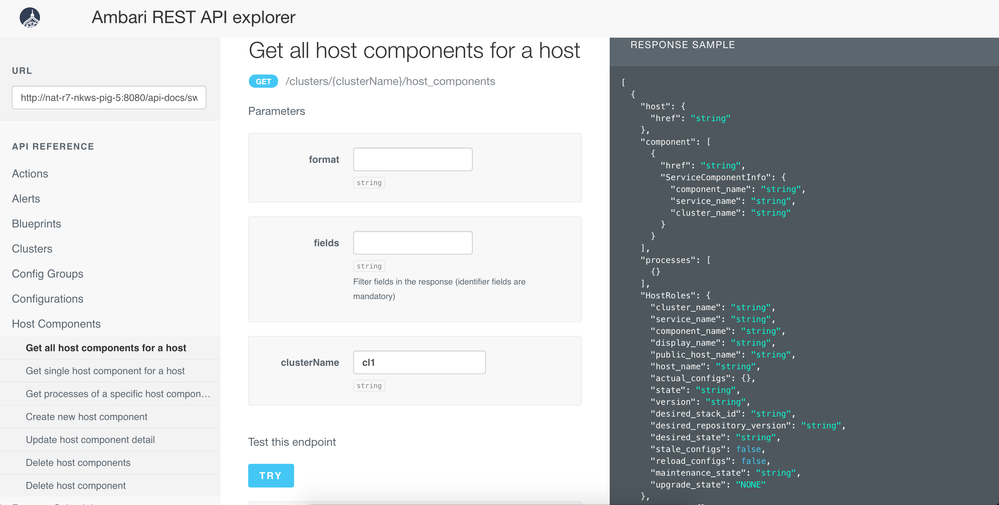
Task: Select Configurations in API reference
Action: pos(48,299)
